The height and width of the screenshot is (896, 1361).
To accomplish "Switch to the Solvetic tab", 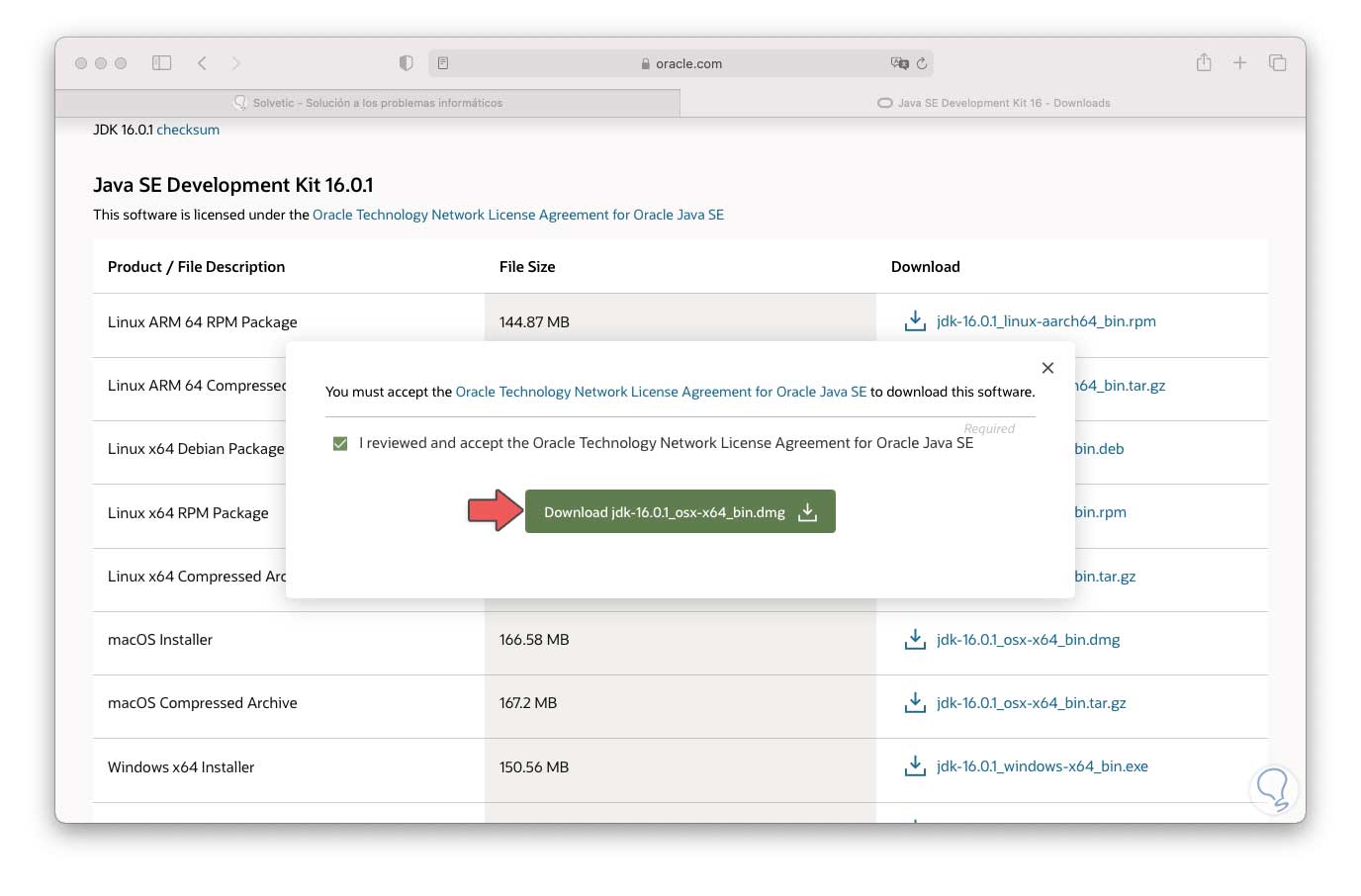I will point(368,103).
